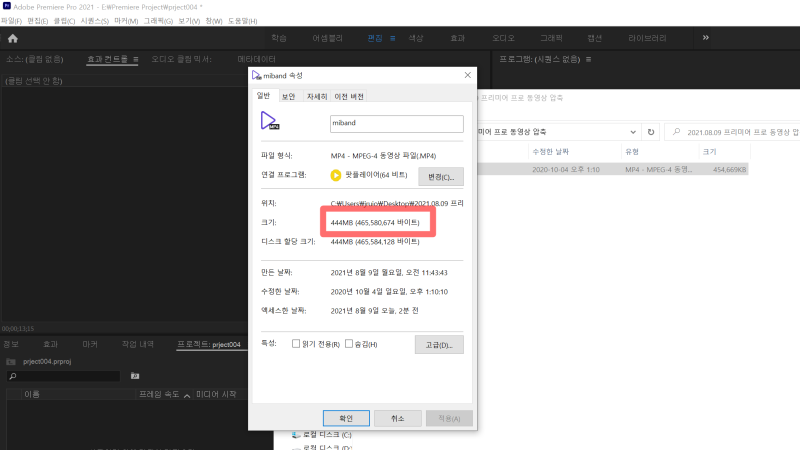The height and width of the screenshot is (450, 800).
Task: Switch to the 색상 workspace
Action: (416, 38)
